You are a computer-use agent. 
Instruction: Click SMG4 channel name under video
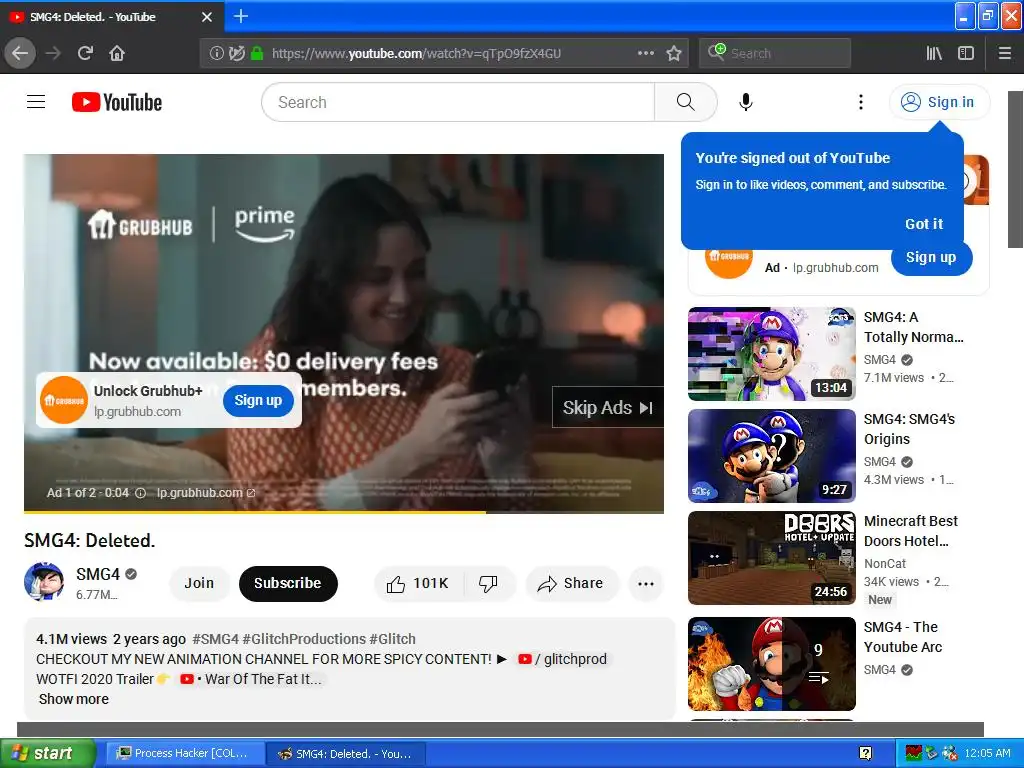(98, 574)
